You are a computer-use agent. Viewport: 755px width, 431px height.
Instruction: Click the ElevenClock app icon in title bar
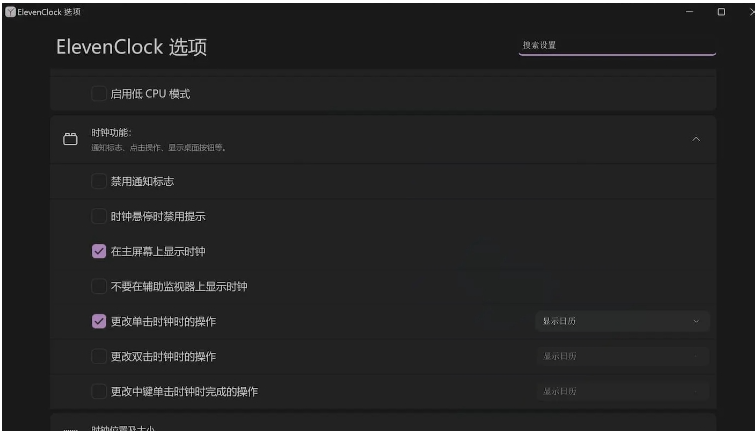tap(10, 12)
